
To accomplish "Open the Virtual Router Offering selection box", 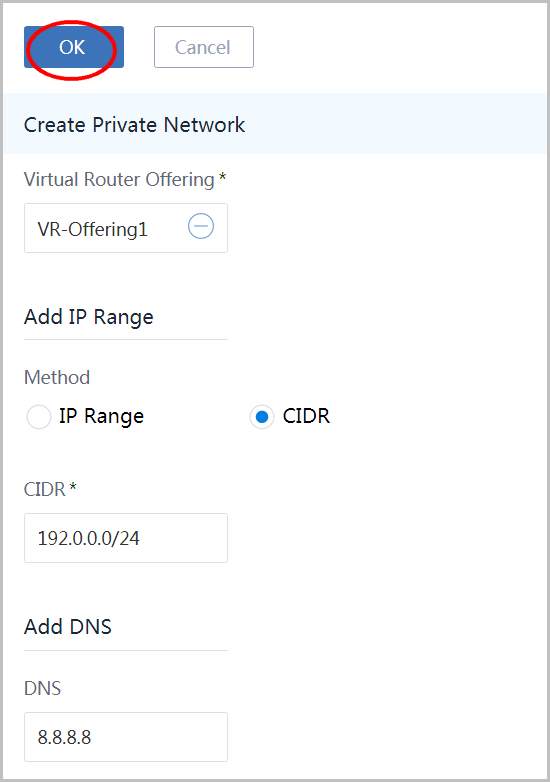I will pos(126,228).
